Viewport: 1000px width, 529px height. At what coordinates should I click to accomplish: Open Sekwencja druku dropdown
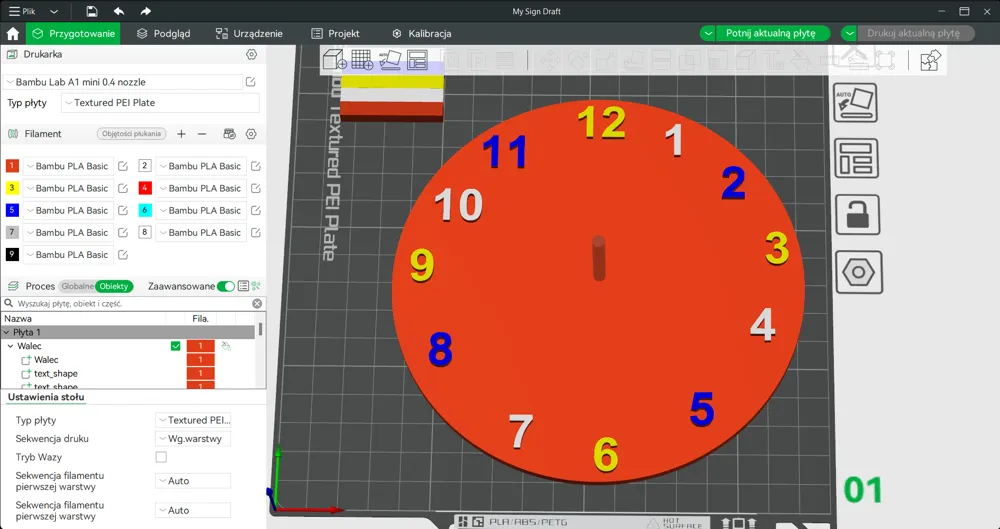pyautogui.click(x=193, y=438)
